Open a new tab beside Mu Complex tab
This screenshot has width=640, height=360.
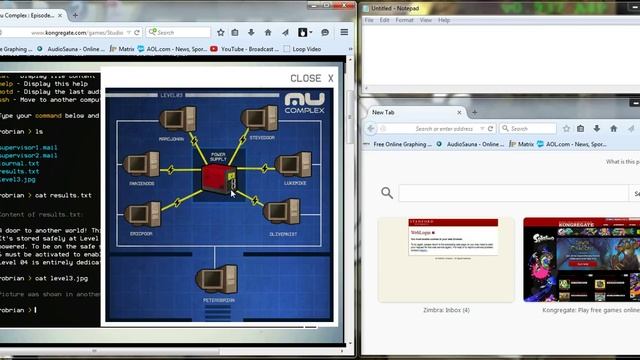(75, 16)
